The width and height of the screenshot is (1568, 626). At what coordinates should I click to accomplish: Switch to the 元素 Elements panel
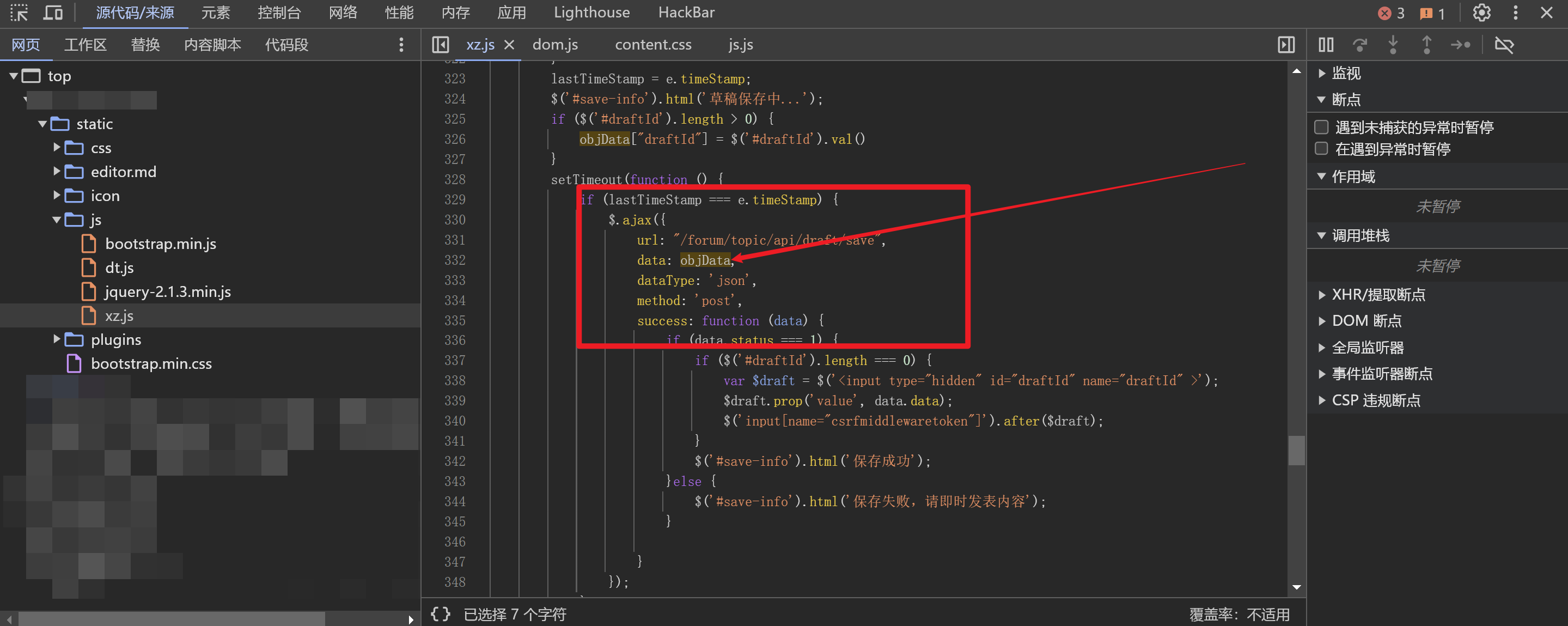coord(216,13)
